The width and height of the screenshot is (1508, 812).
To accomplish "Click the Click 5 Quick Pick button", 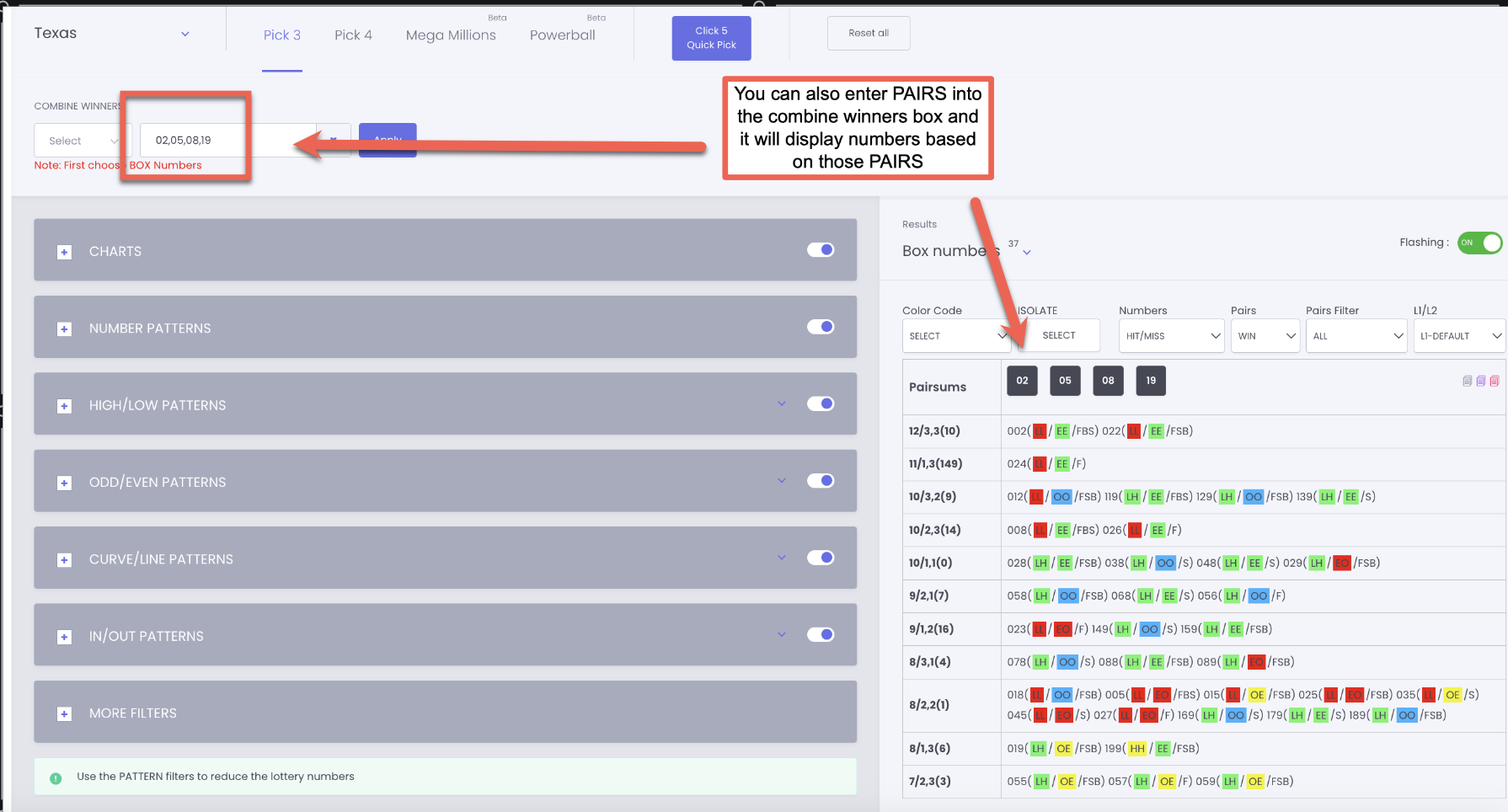I will [x=711, y=38].
